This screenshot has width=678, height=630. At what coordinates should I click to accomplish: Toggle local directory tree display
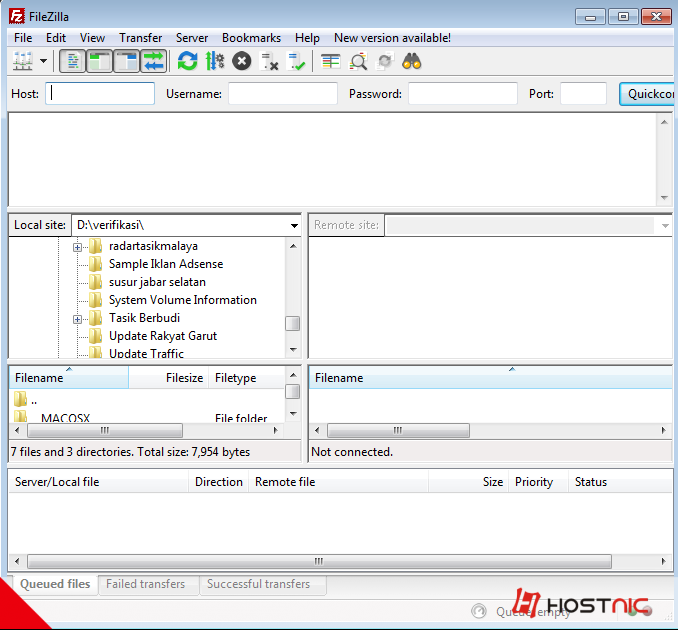[x=99, y=61]
